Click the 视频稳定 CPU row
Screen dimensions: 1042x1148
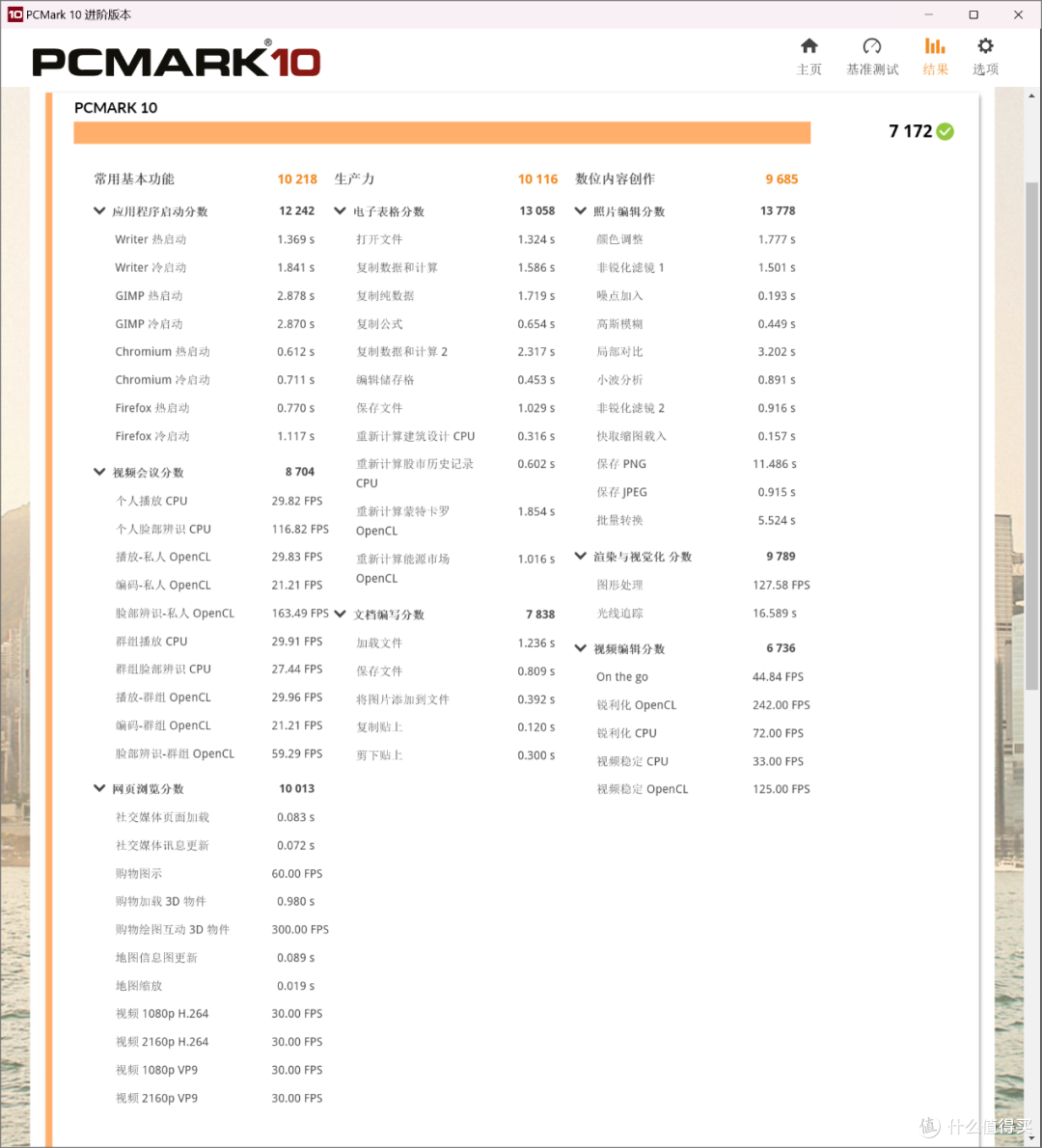point(699,761)
